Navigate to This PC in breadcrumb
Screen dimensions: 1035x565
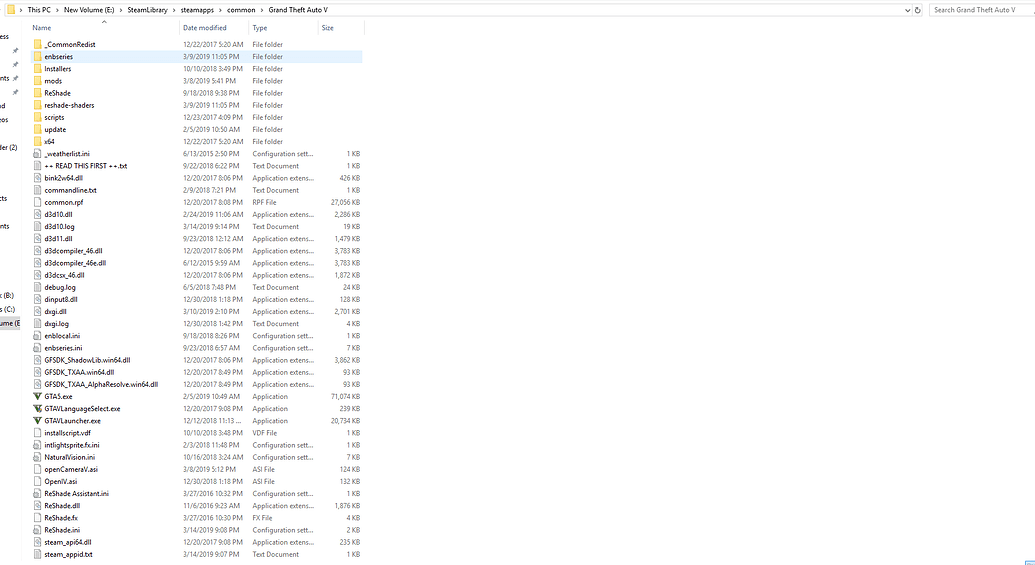click(39, 10)
